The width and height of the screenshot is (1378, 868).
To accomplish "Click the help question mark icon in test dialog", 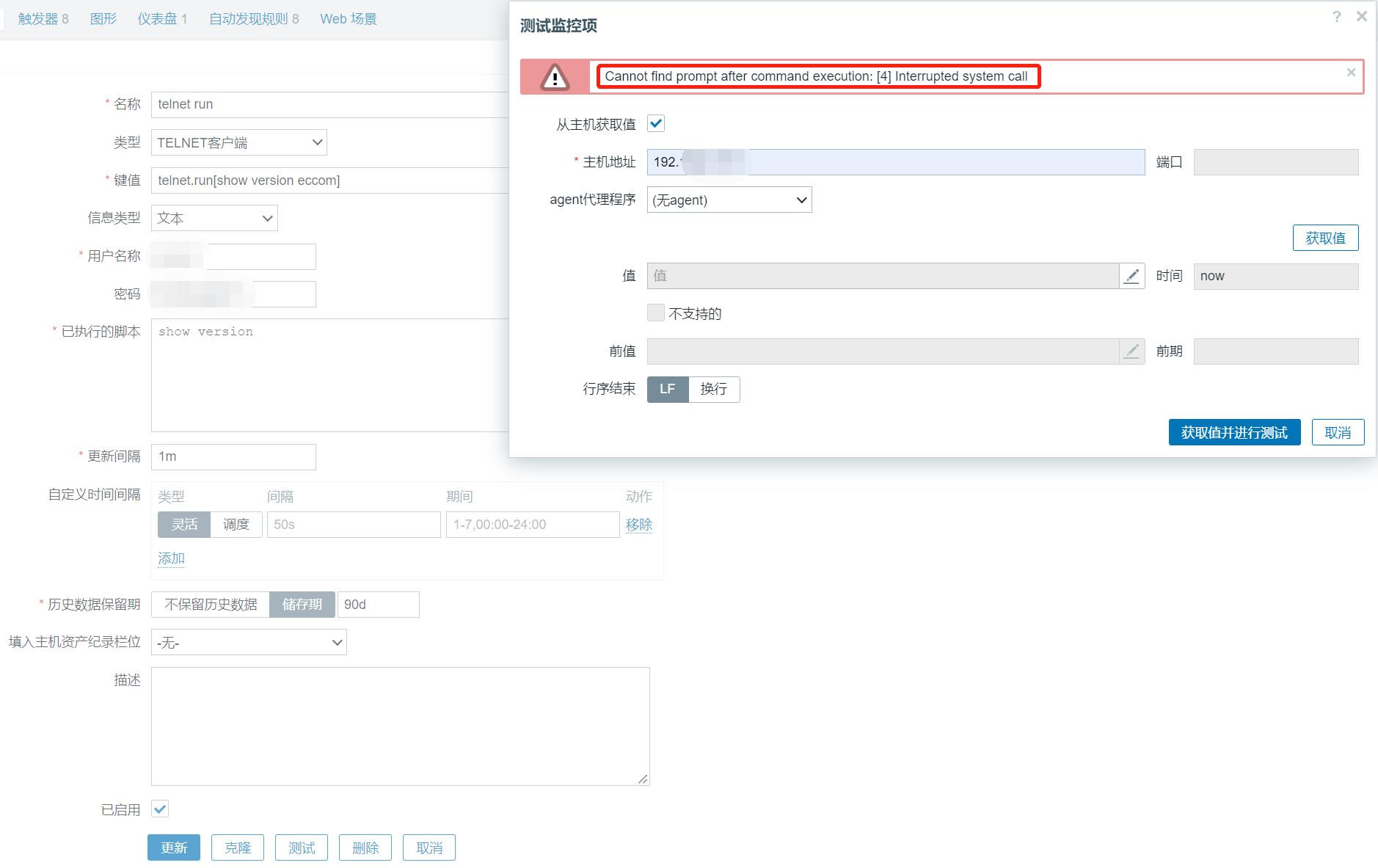I will pos(1337,17).
